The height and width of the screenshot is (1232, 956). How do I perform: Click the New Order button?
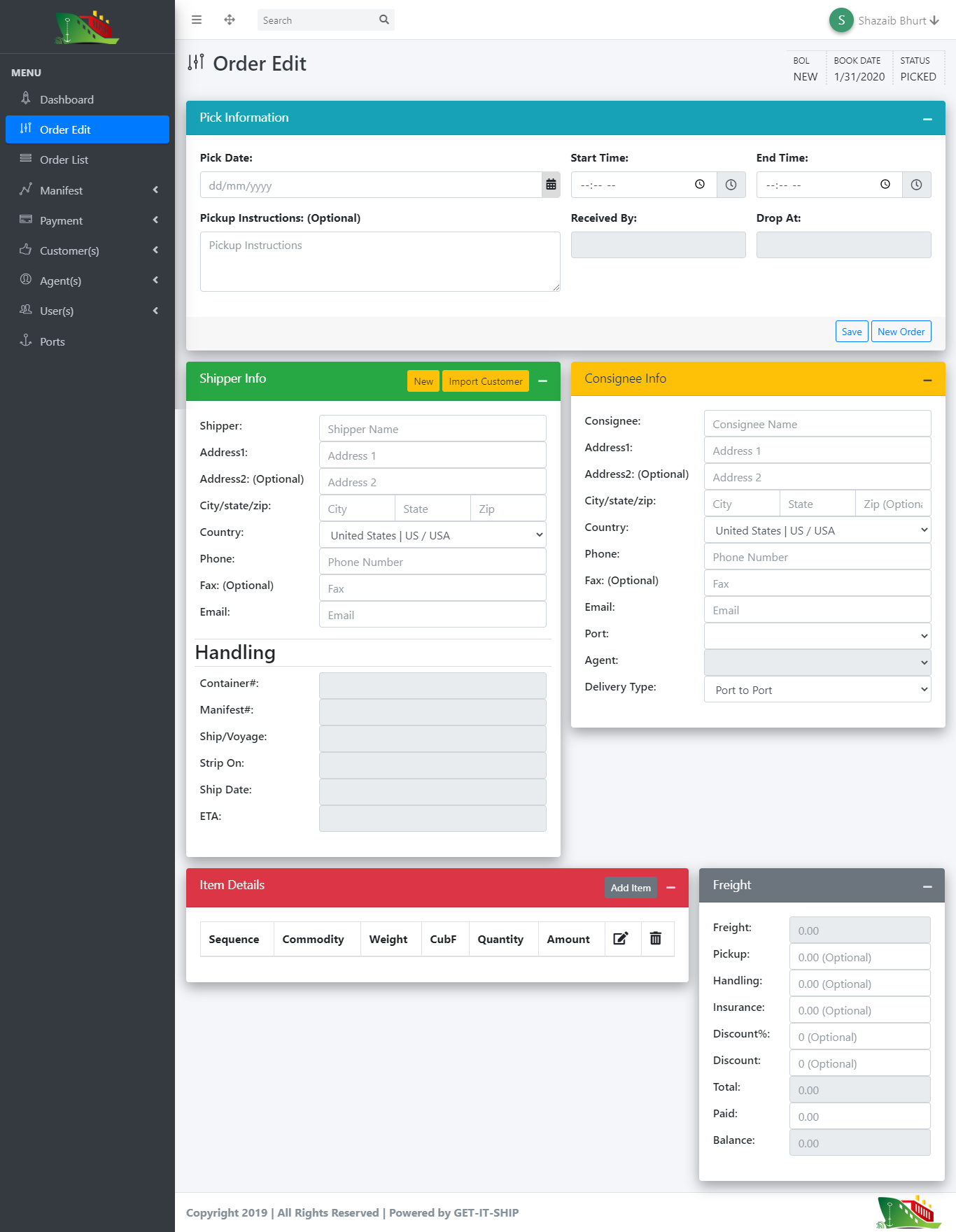point(901,332)
